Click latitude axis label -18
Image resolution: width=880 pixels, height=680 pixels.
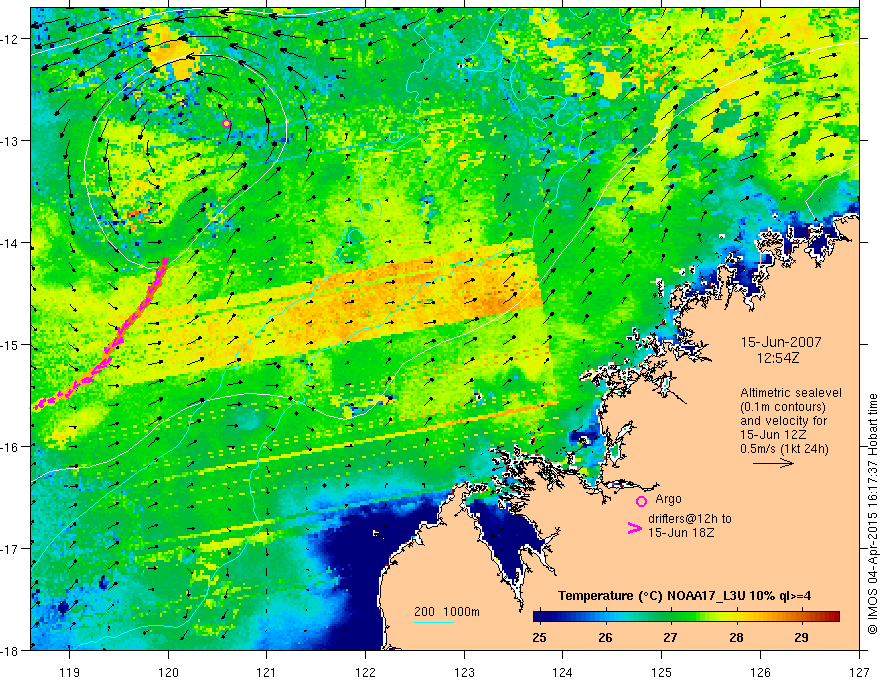tap(11, 650)
